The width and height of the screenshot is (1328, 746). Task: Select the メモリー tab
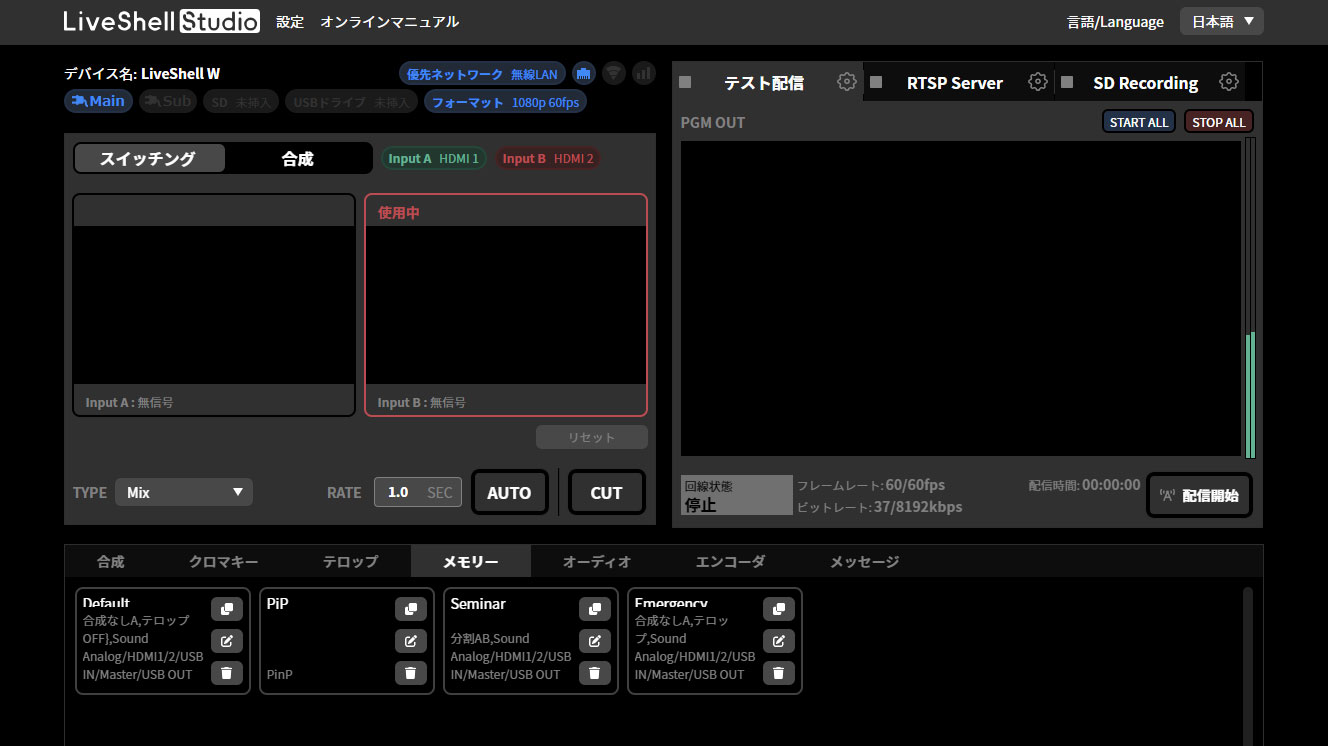471,562
